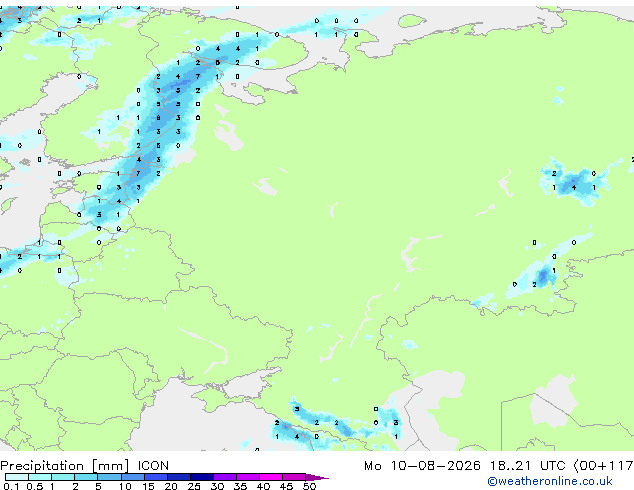Image resolution: width=634 pixels, height=490 pixels.
Task: Pick the 20–25 mm dark blue legend swatch
Action: [178, 477]
